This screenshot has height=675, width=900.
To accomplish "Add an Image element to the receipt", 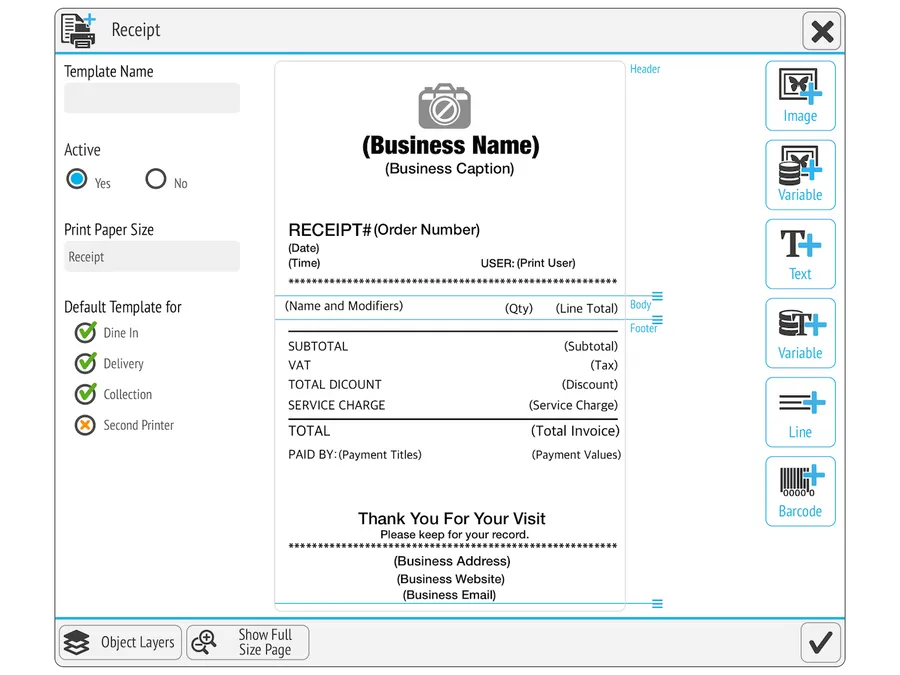I will 800,96.
